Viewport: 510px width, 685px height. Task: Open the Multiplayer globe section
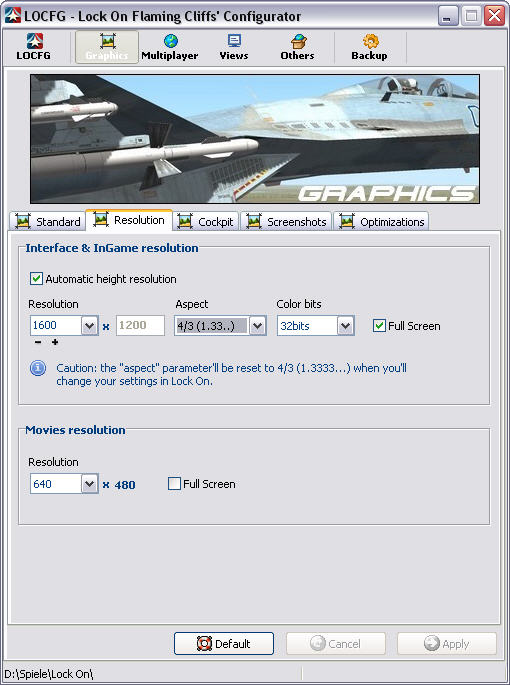[x=170, y=47]
